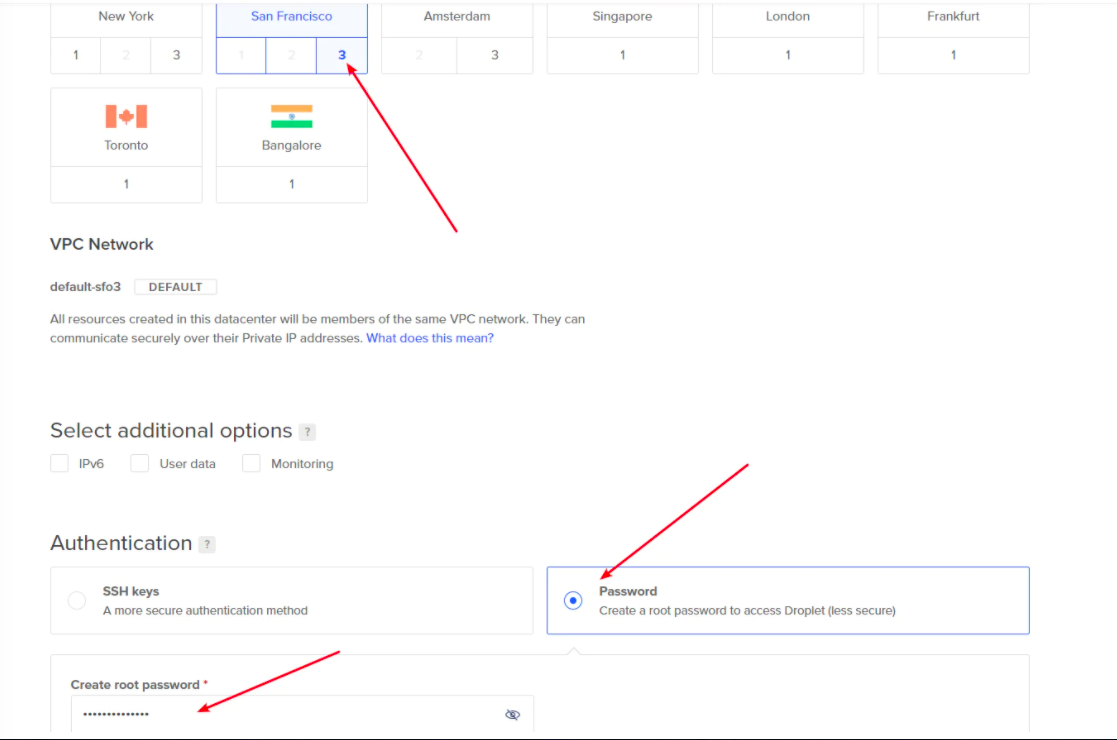
Task: Click the Canada flag icon for Toronto
Action: 126,117
